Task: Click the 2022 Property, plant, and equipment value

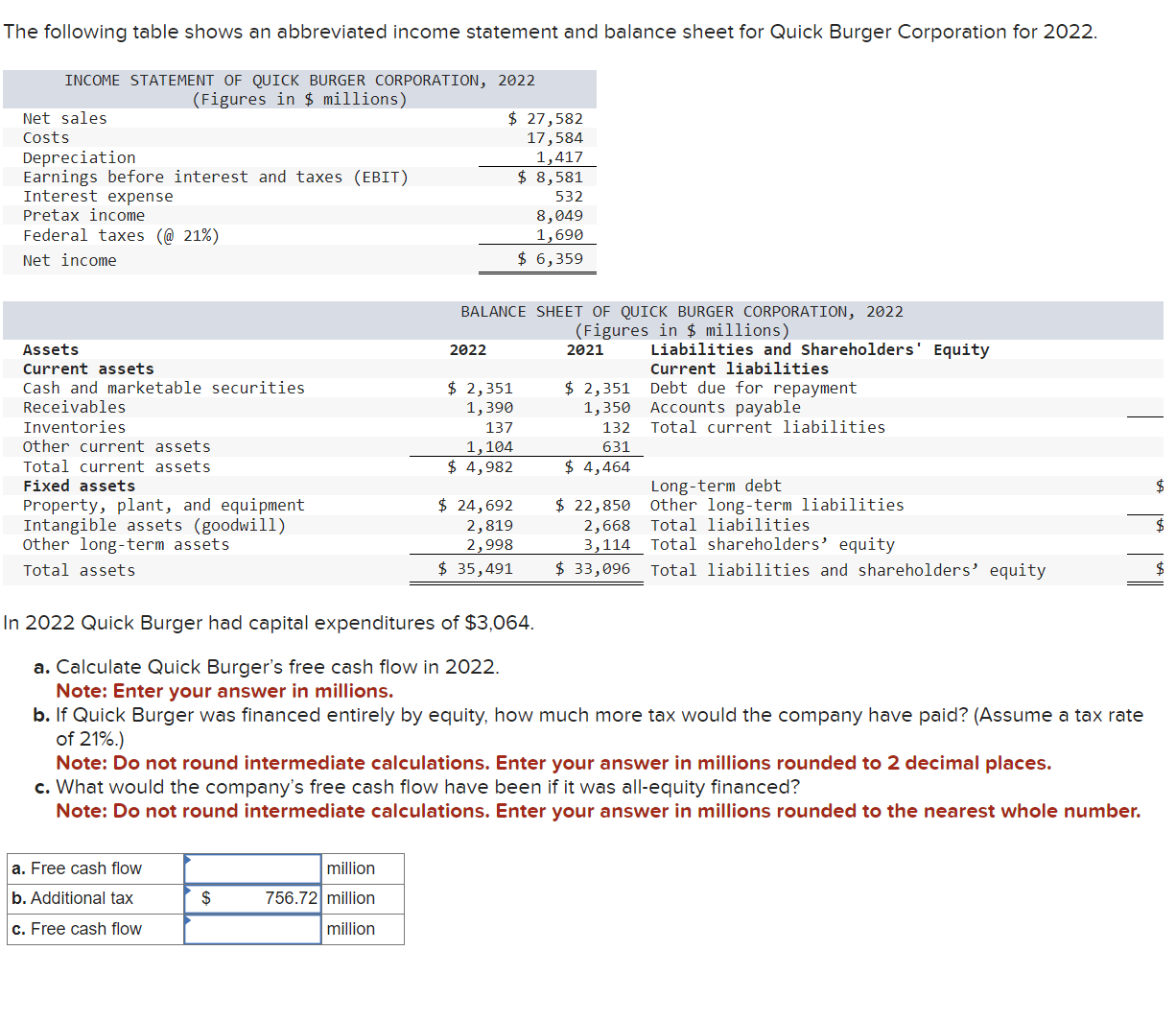Action: pos(475,505)
